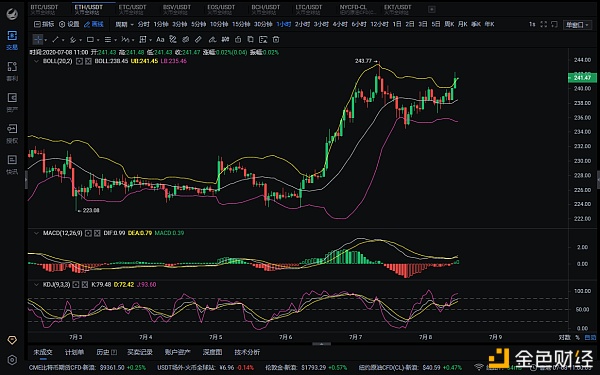Click the 241.47 current price label
The width and height of the screenshot is (600, 375).
tap(582, 78)
